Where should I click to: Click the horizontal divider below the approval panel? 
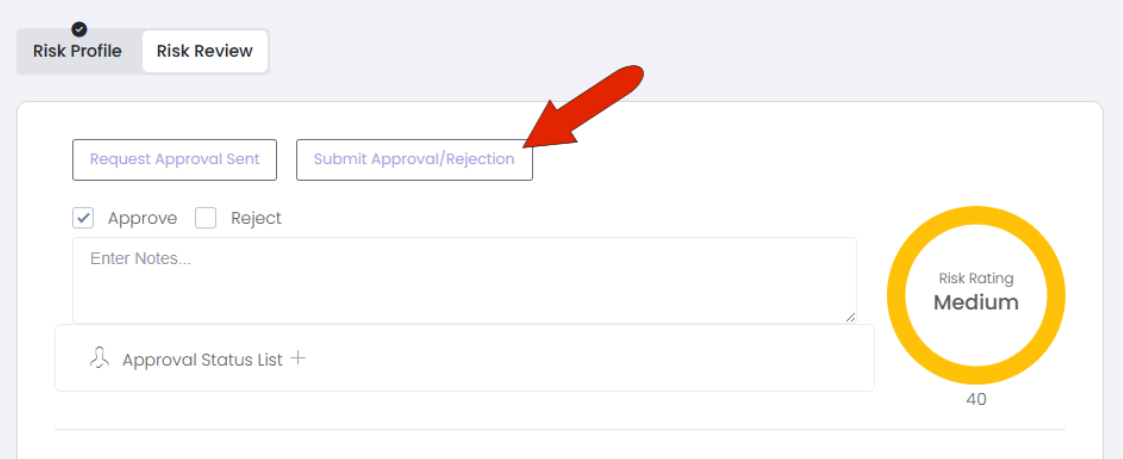pyautogui.click(x=560, y=430)
